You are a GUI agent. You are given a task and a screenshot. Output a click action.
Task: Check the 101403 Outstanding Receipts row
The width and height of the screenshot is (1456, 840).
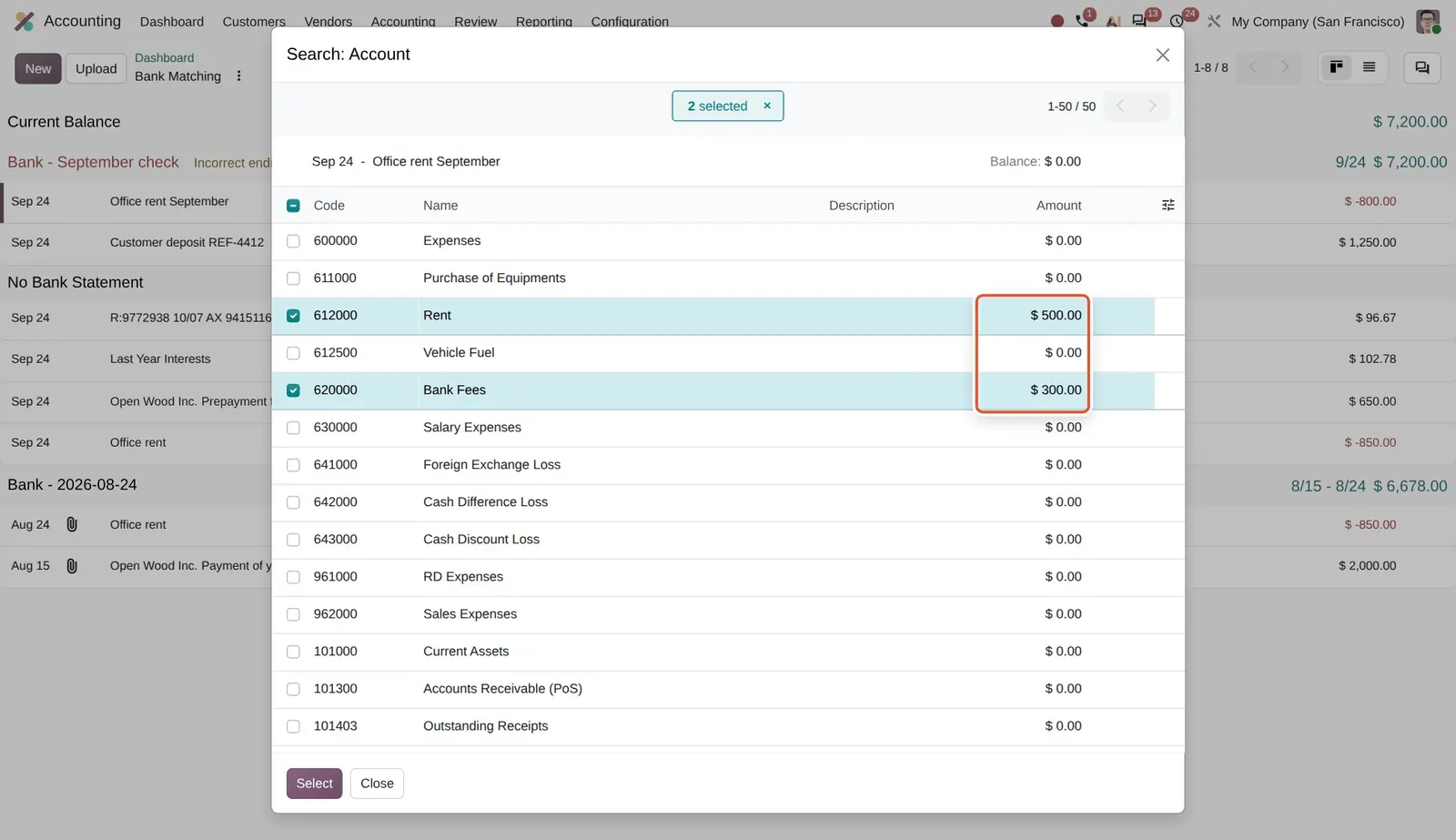[x=293, y=726]
